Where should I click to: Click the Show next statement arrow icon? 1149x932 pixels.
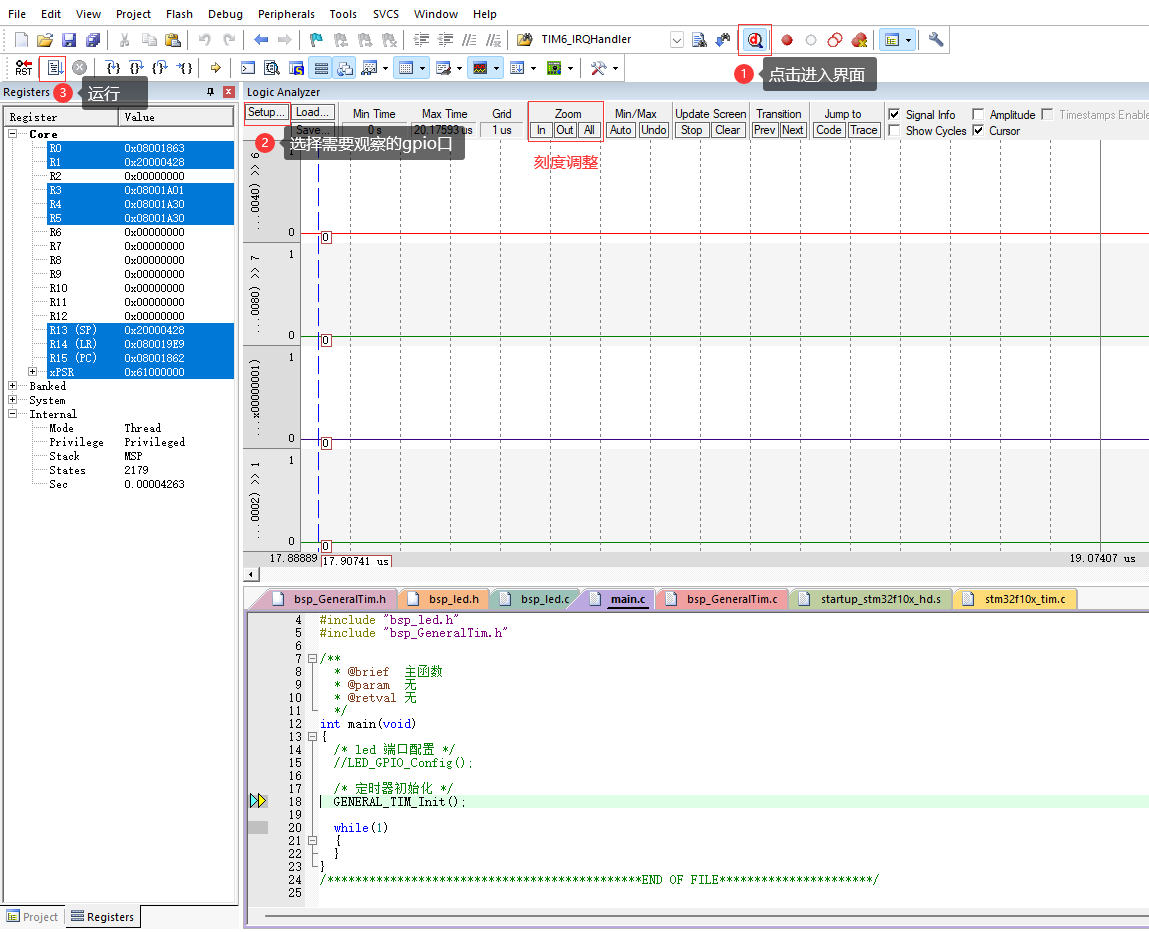point(215,68)
